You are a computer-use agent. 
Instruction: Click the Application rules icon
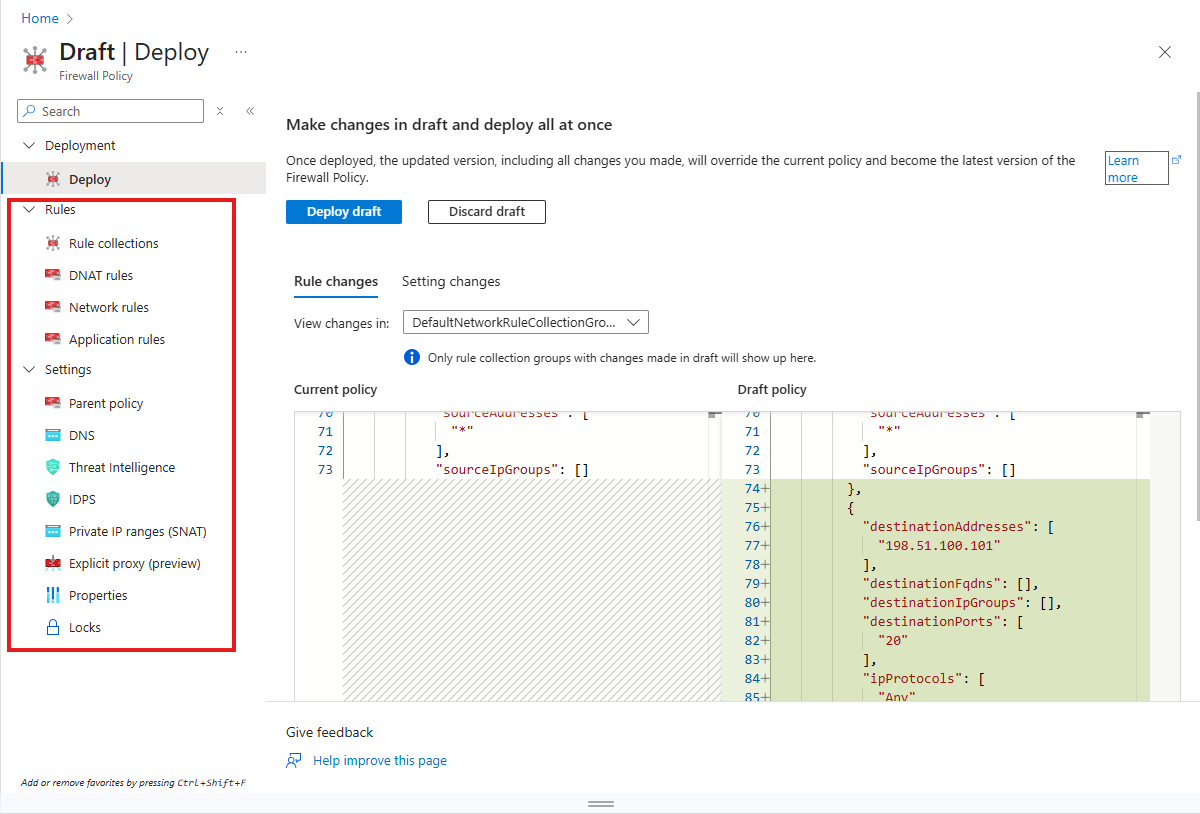click(x=53, y=339)
